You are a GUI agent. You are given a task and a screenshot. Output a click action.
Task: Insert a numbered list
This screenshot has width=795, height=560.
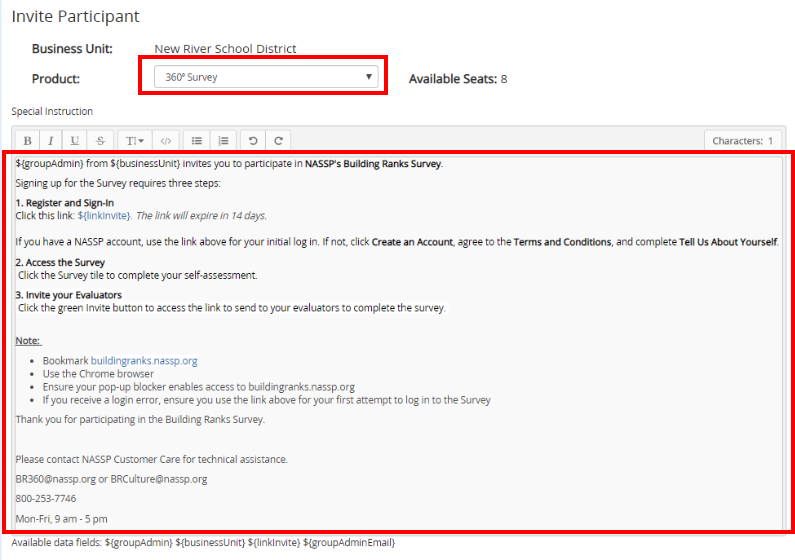pyautogui.click(x=223, y=141)
